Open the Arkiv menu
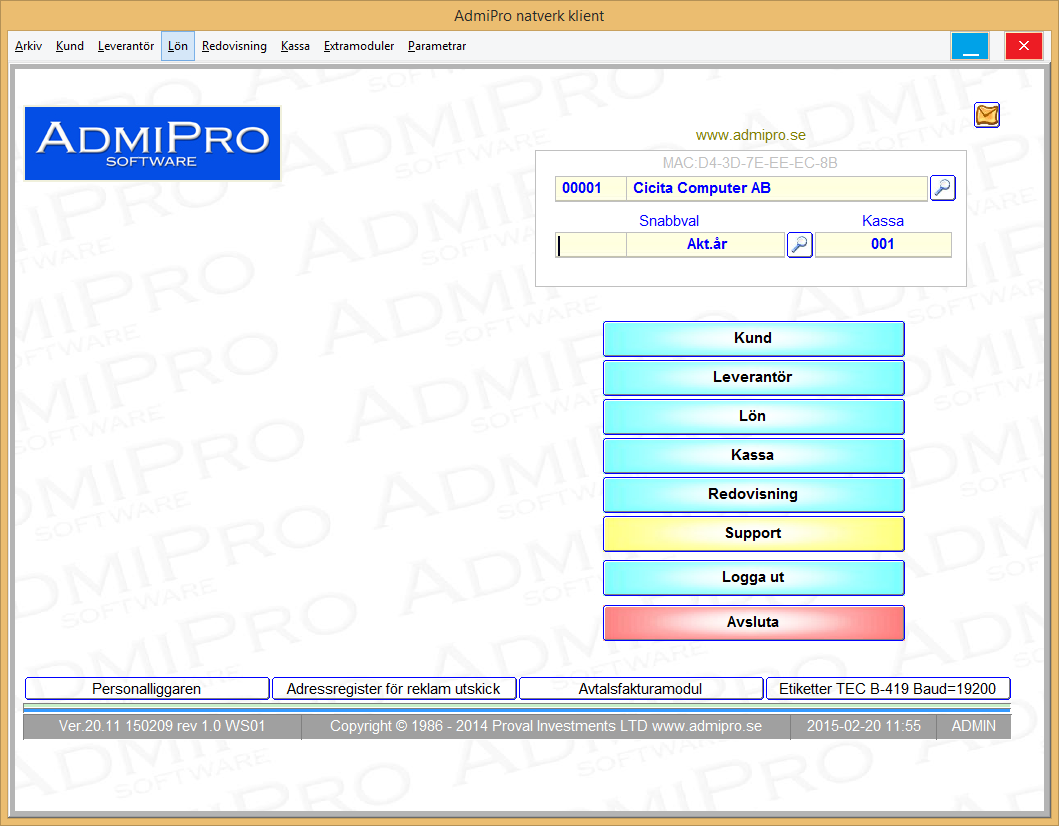Image resolution: width=1059 pixels, height=826 pixels. 28,46
